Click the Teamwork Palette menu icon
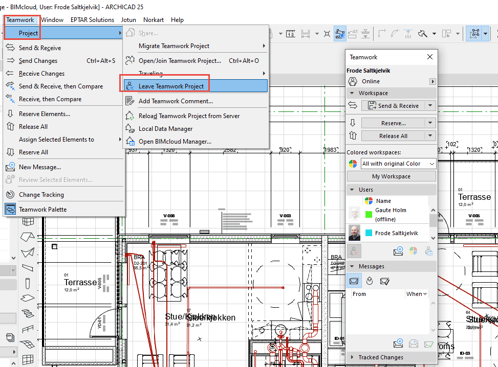 [x=10, y=209]
